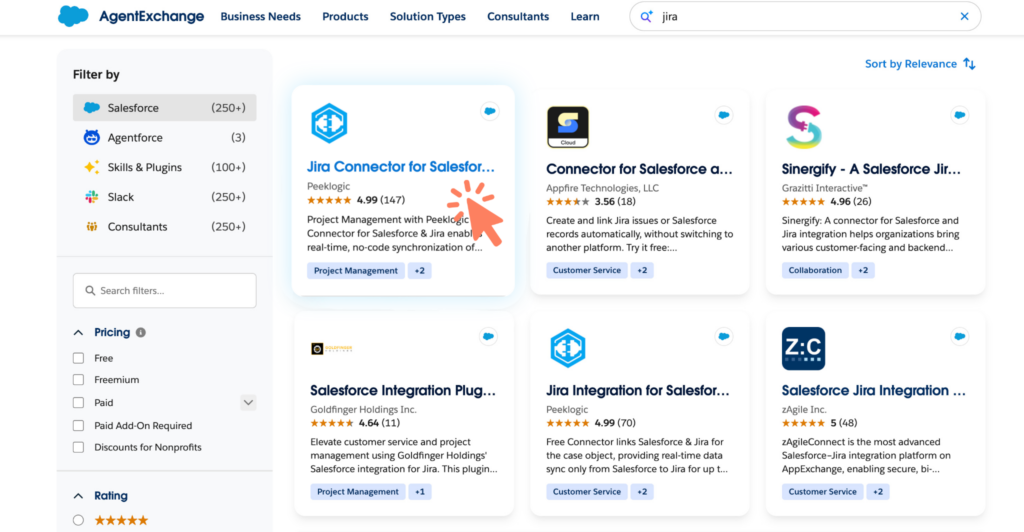Click the zAgile Z:C logo
This screenshot has width=1024, height=532.
[x=803, y=349]
